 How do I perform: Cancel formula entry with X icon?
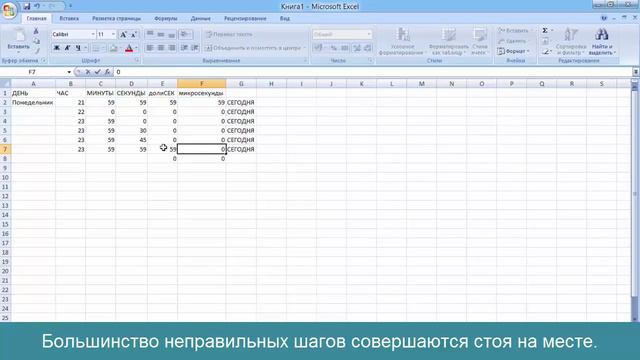88,72
